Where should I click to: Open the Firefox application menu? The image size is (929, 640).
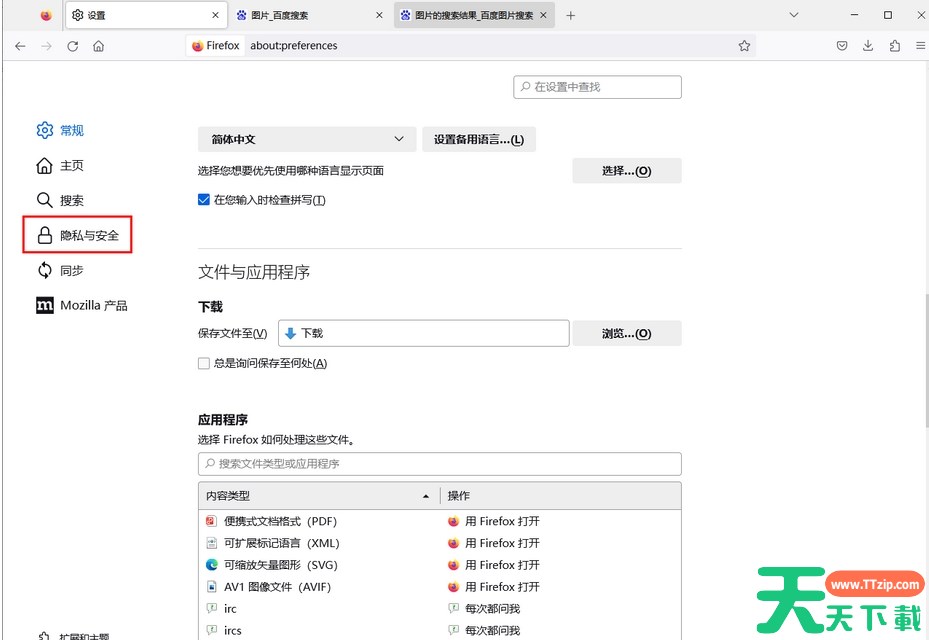[919, 46]
